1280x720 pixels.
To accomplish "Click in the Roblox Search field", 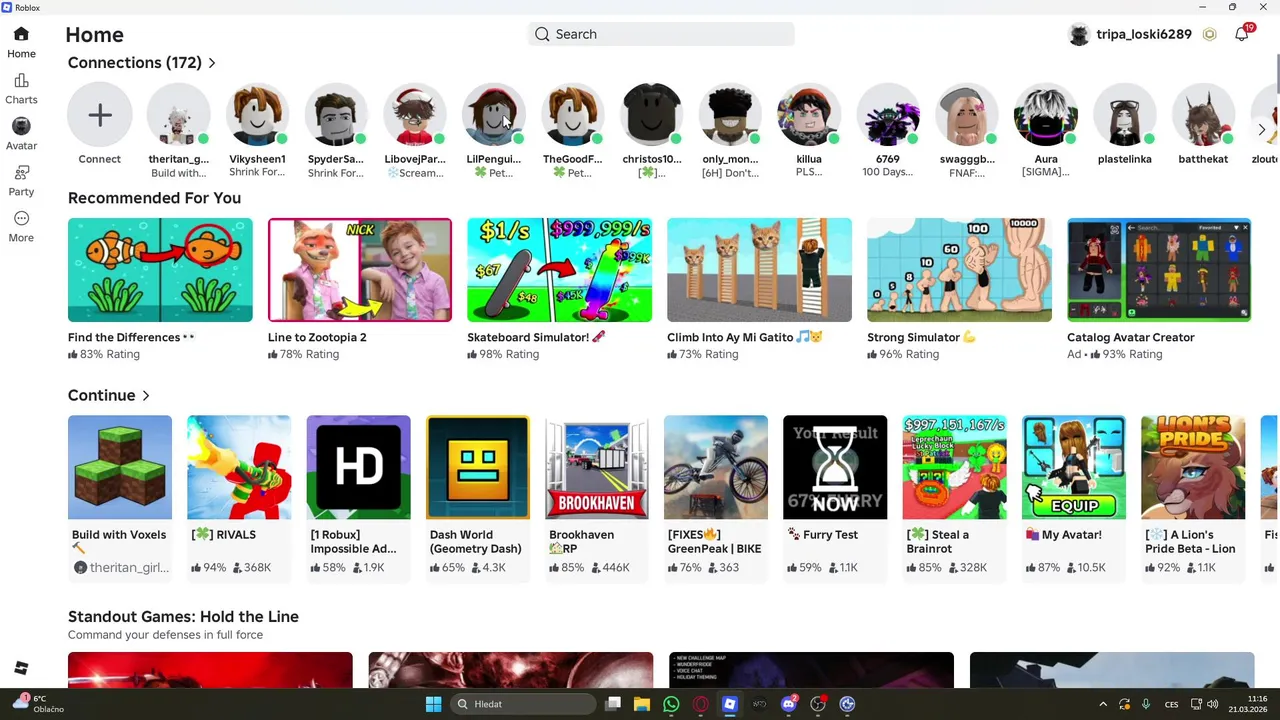I will click(661, 34).
